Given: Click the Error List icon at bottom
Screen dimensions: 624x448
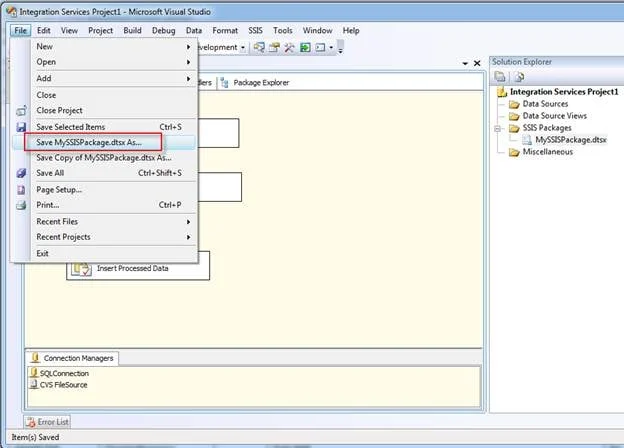Looking at the screenshot, I should [31, 422].
